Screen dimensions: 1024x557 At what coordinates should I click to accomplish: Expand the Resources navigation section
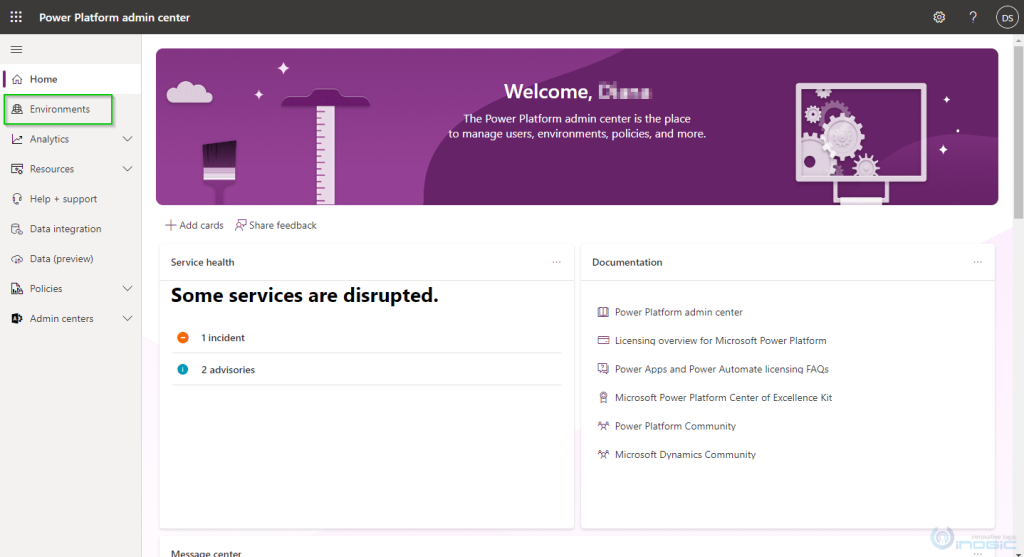pyautogui.click(x=127, y=169)
